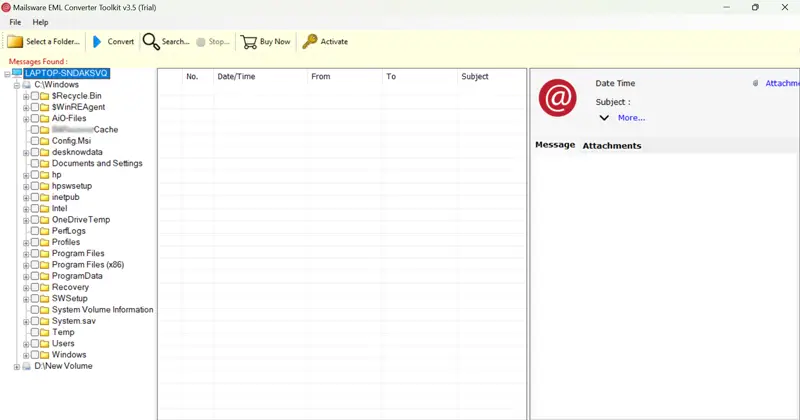Click the Temp folder icon
The width and height of the screenshot is (800, 420).
45,332
